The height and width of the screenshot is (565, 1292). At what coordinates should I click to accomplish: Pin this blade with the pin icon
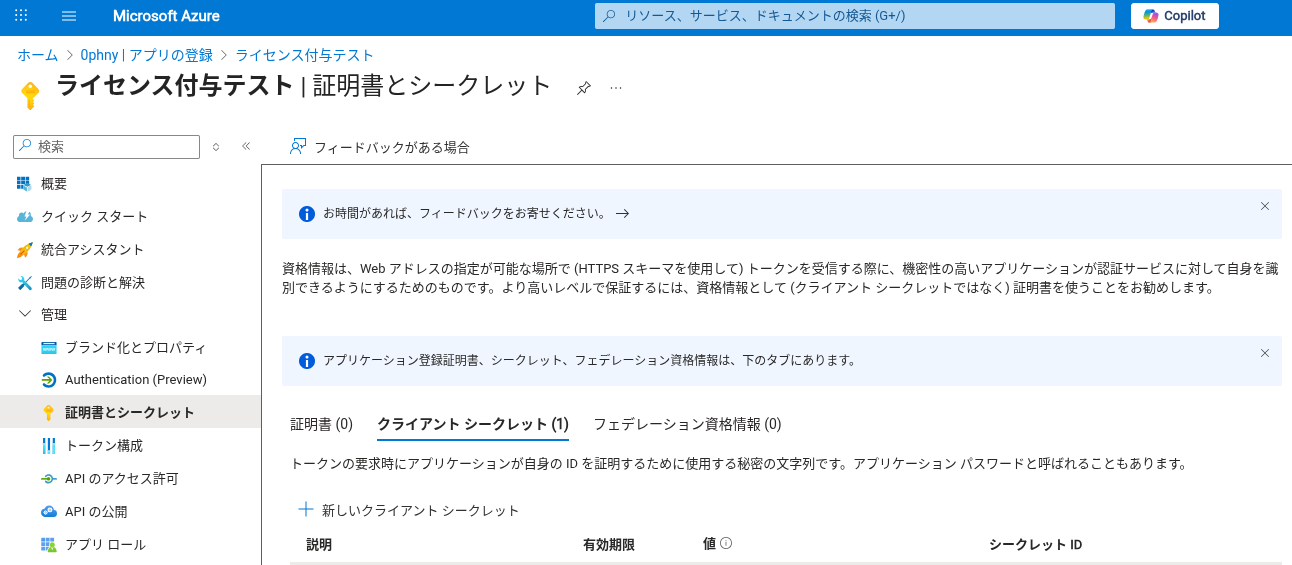[x=584, y=88]
